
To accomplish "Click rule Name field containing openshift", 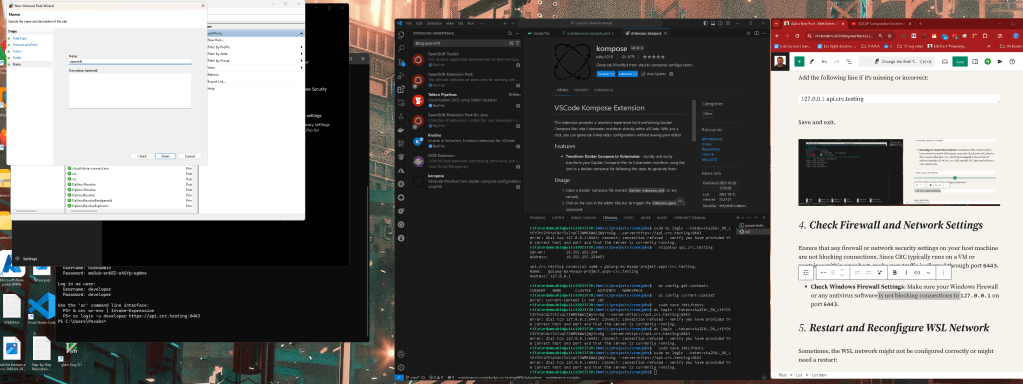I will tap(130, 62).
